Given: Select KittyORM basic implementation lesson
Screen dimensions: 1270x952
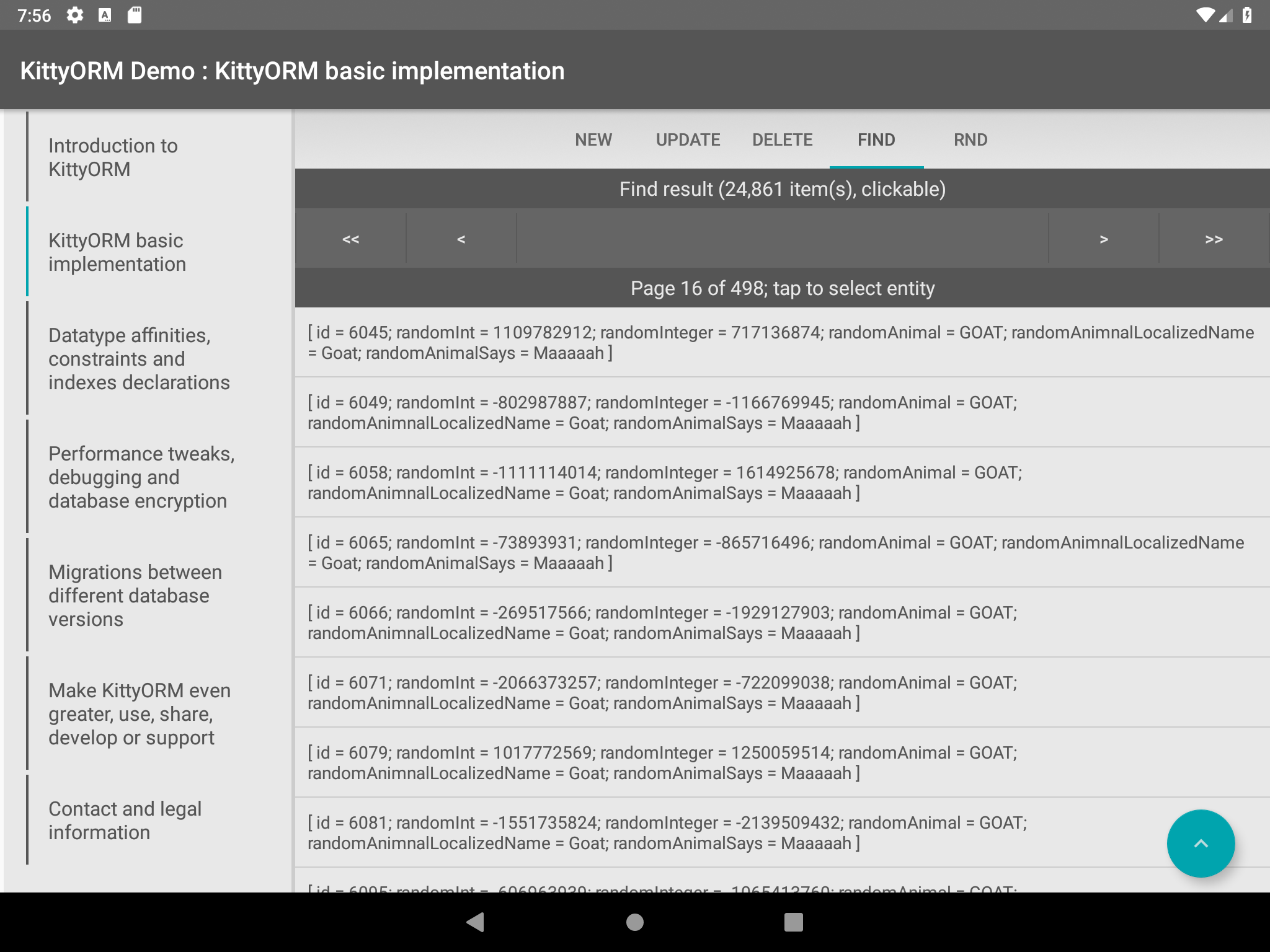Looking at the screenshot, I should click(x=159, y=252).
